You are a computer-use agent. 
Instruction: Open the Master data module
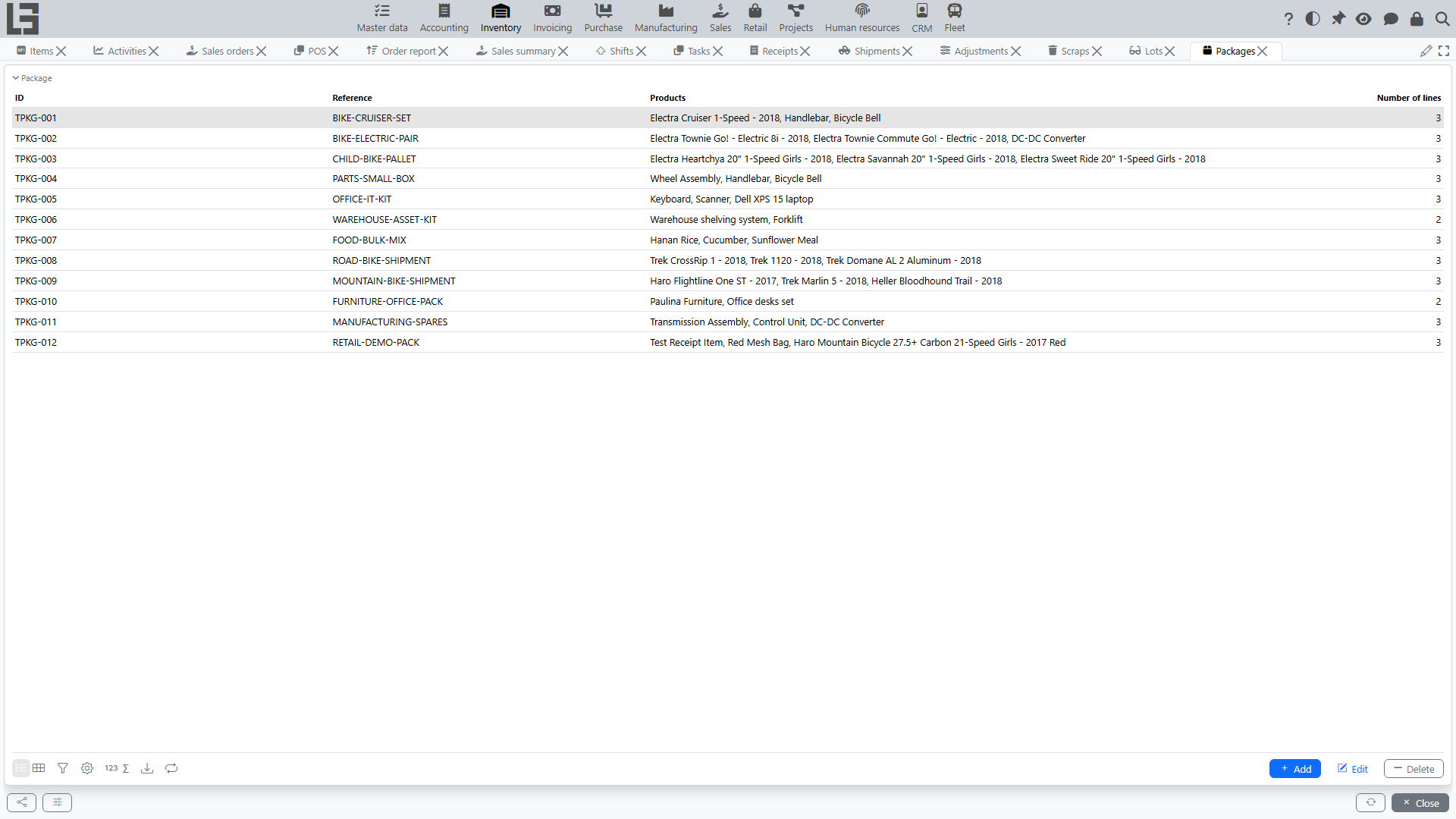pyautogui.click(x=382, y=18)
